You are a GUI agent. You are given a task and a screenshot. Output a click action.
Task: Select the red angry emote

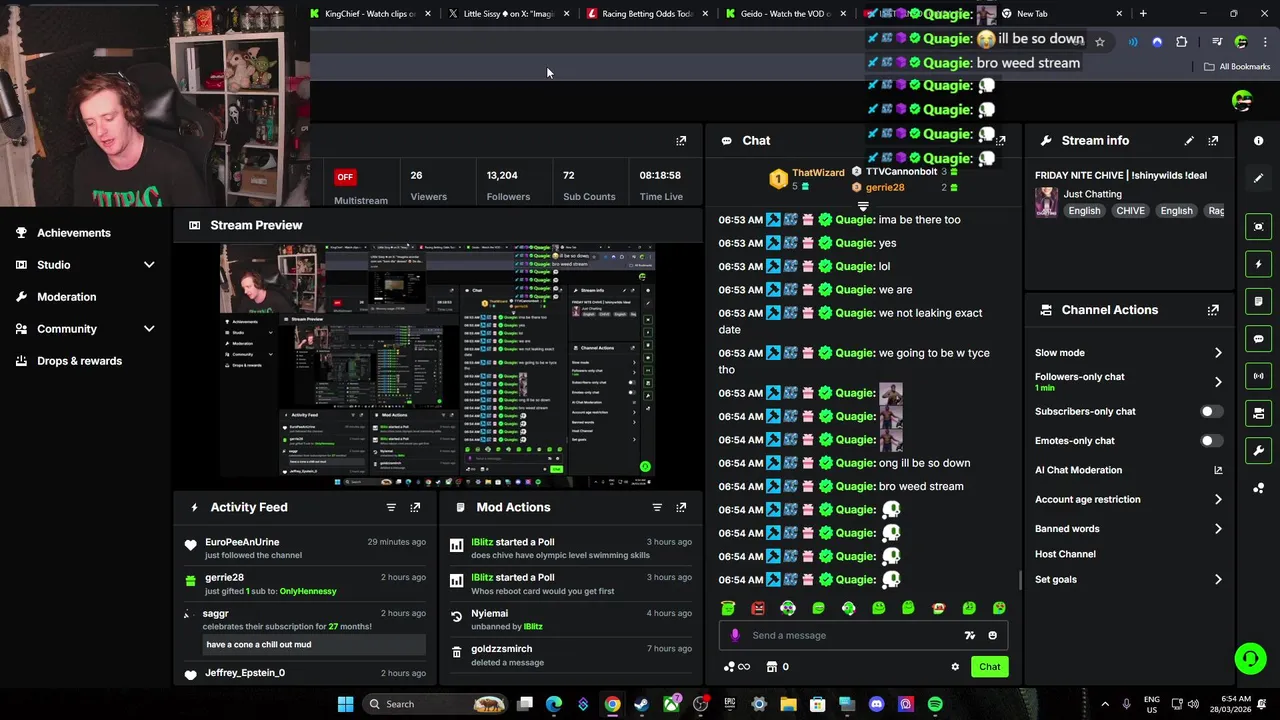click(x=758, y=608)
